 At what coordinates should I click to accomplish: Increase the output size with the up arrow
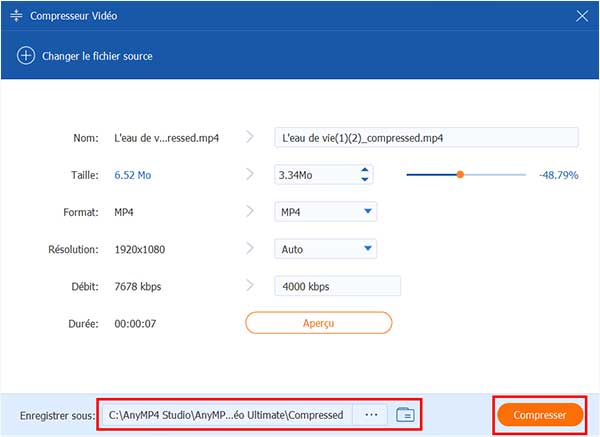(364, 170)
